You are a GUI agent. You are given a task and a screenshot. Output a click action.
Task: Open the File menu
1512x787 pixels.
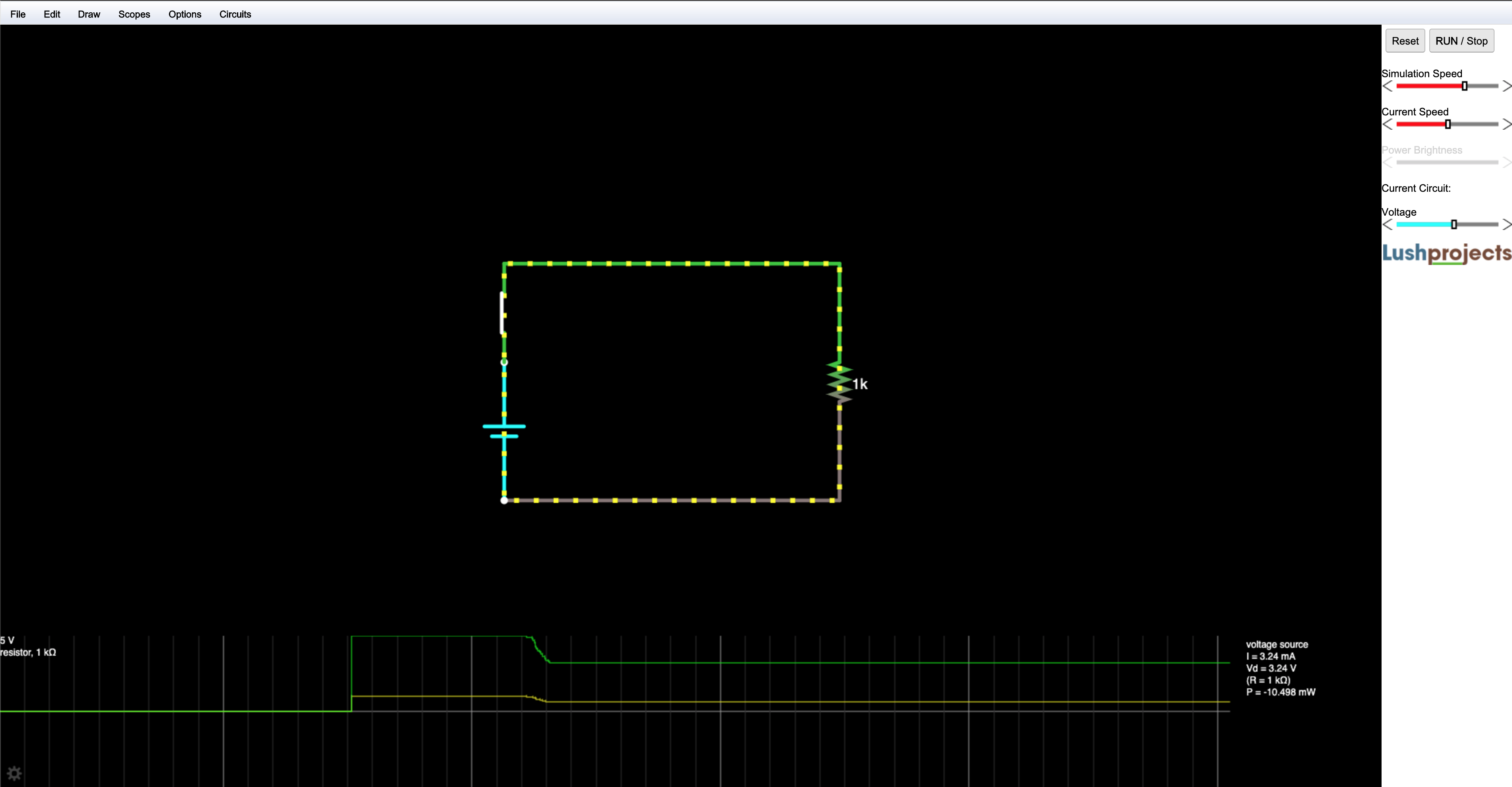click(17, 14)
